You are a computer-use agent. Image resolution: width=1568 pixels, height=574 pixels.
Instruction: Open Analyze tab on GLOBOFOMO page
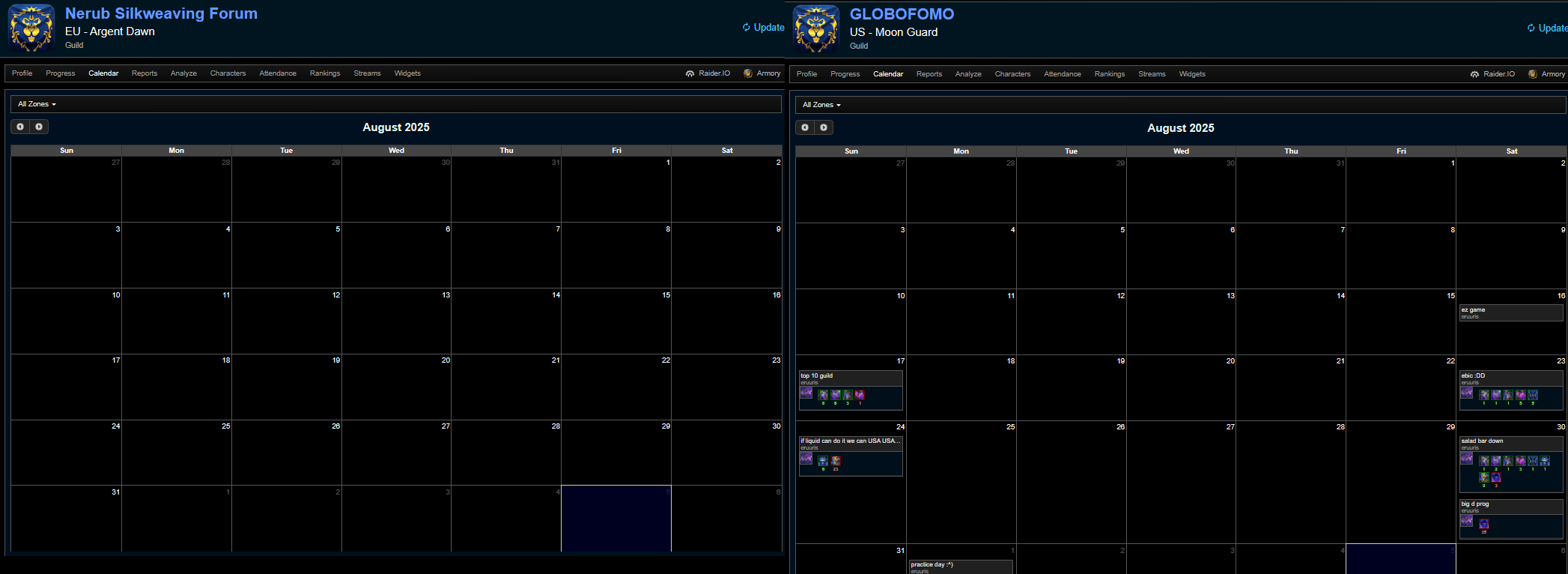tap(968, 74)
